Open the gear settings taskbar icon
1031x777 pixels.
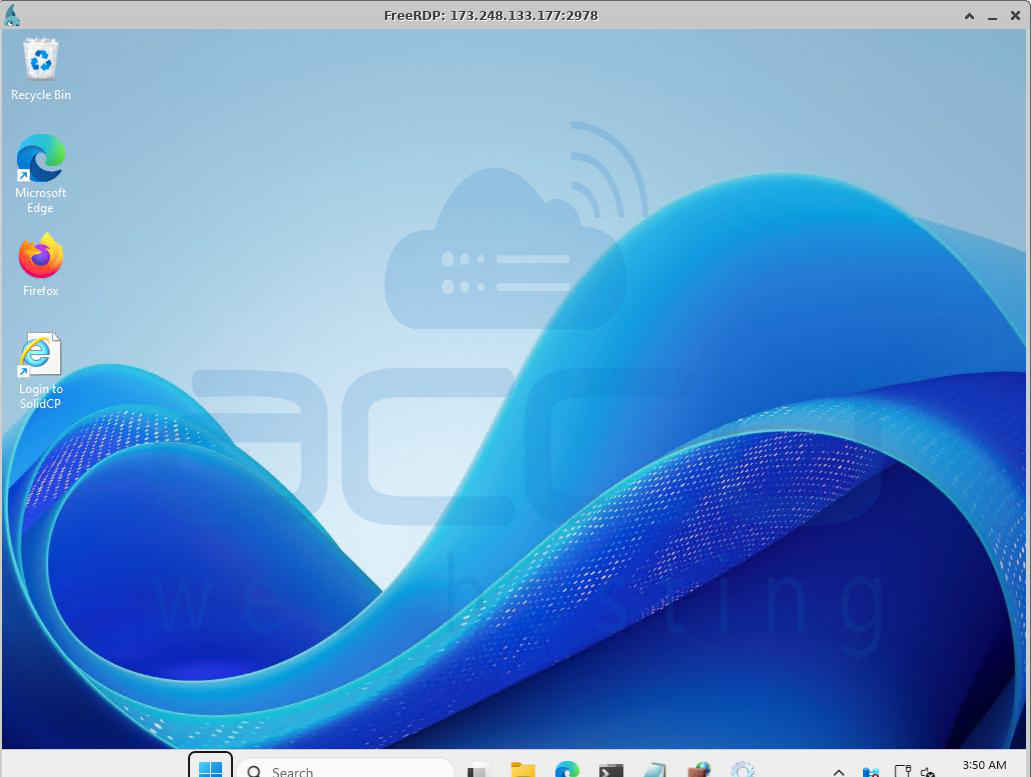pos(743,769)
